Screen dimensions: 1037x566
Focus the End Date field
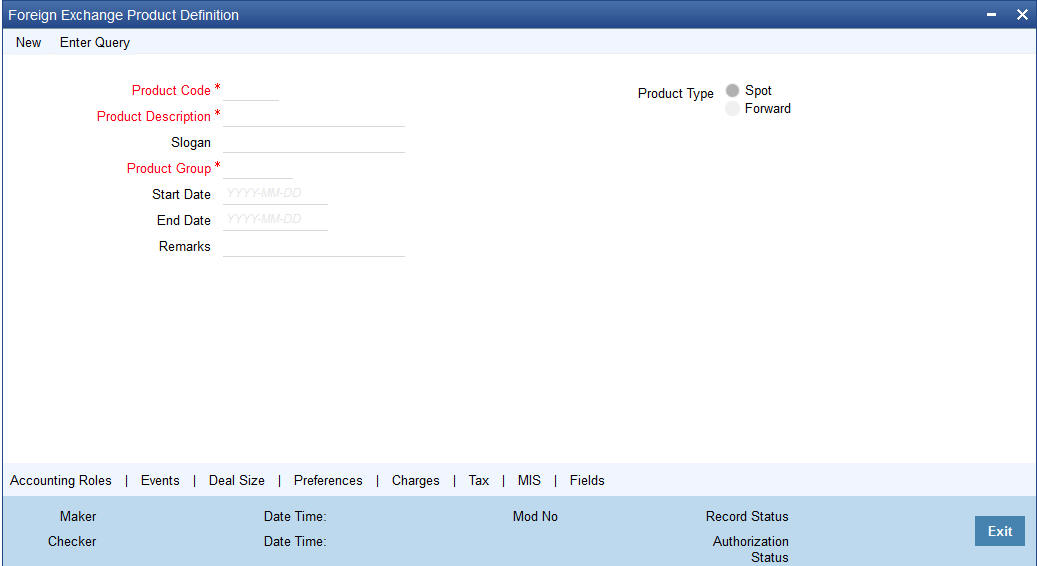tap(275, 220)
